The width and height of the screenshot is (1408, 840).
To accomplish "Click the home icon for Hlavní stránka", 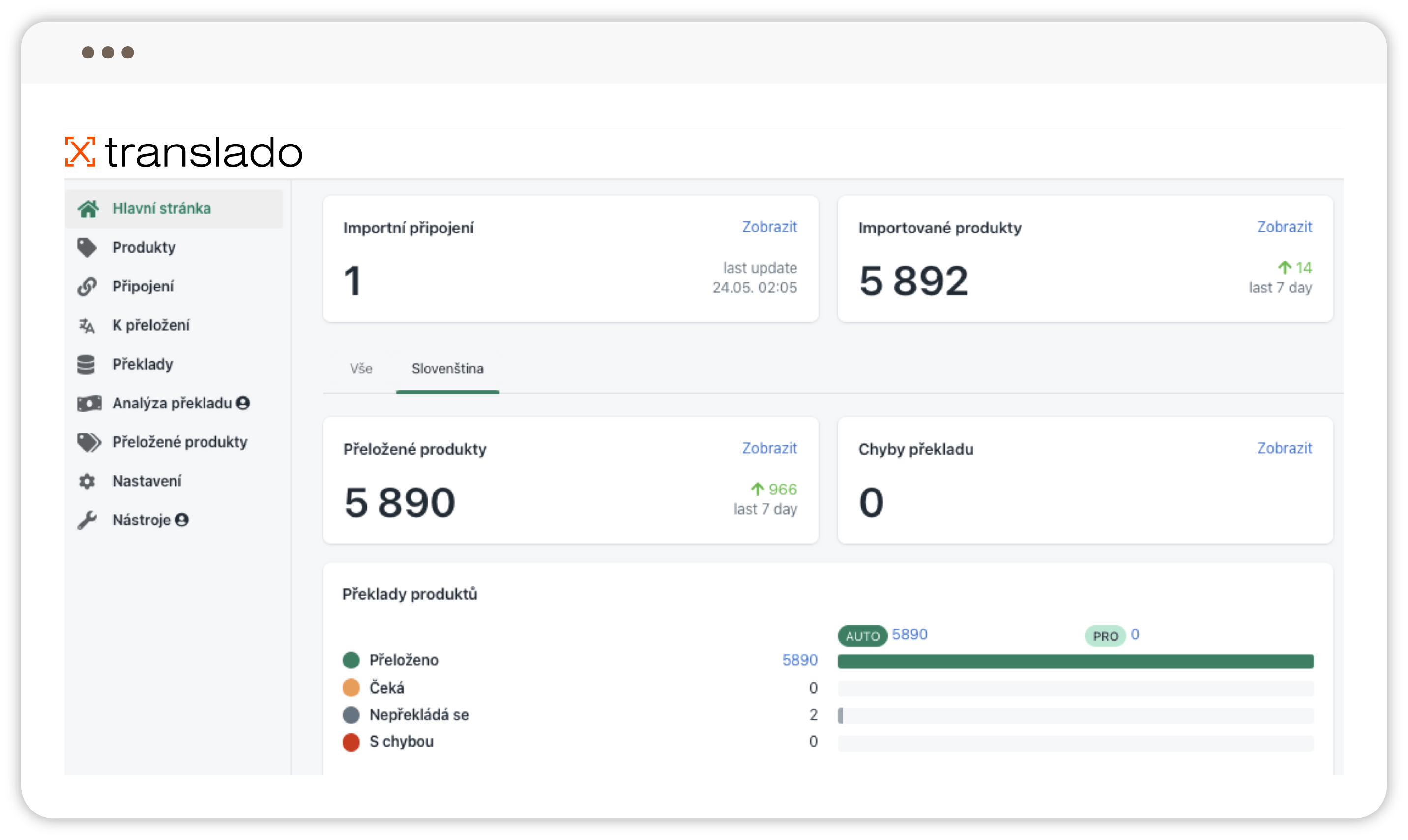I will pos(88,209).
